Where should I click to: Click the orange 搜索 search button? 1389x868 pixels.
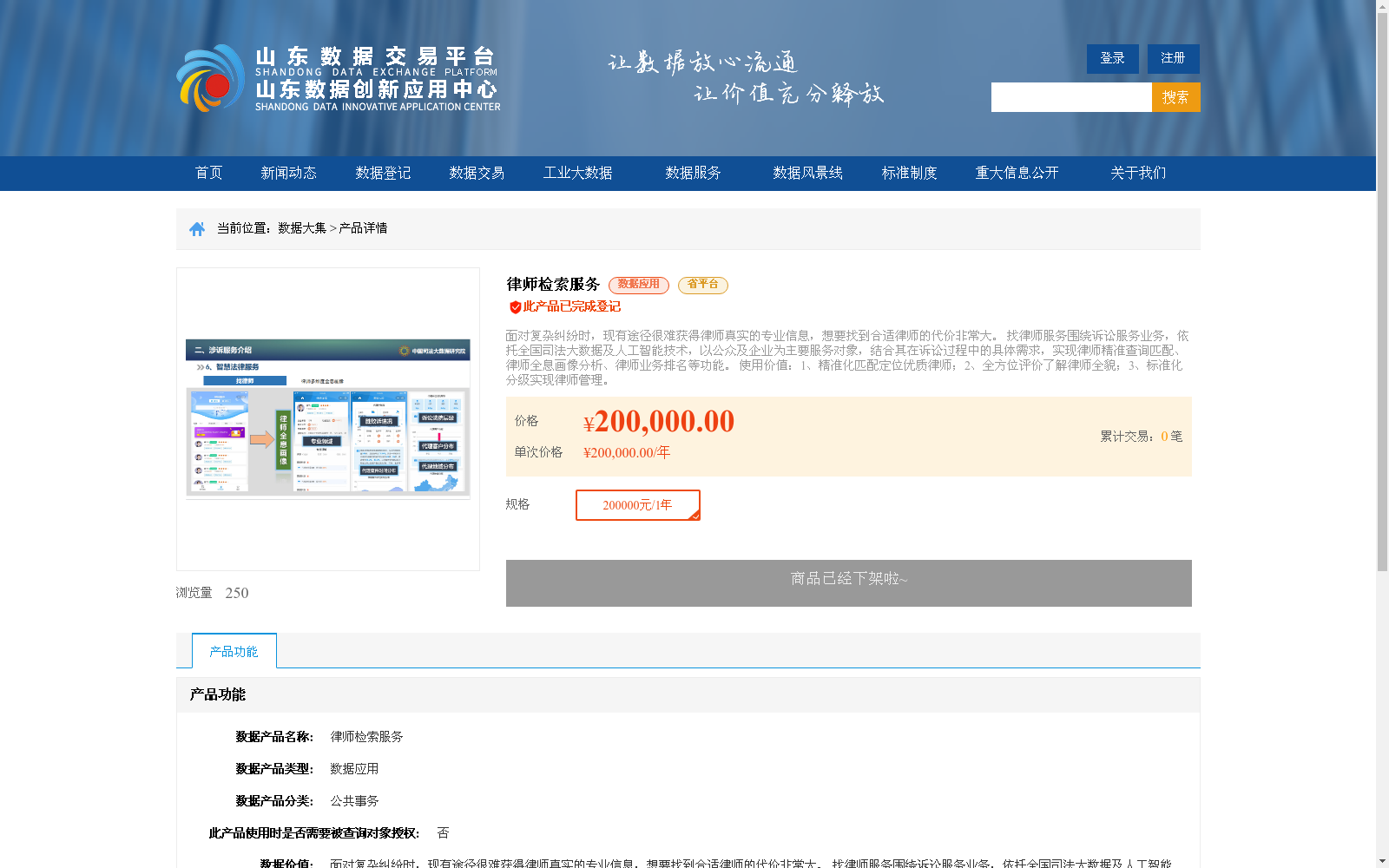1175,97
